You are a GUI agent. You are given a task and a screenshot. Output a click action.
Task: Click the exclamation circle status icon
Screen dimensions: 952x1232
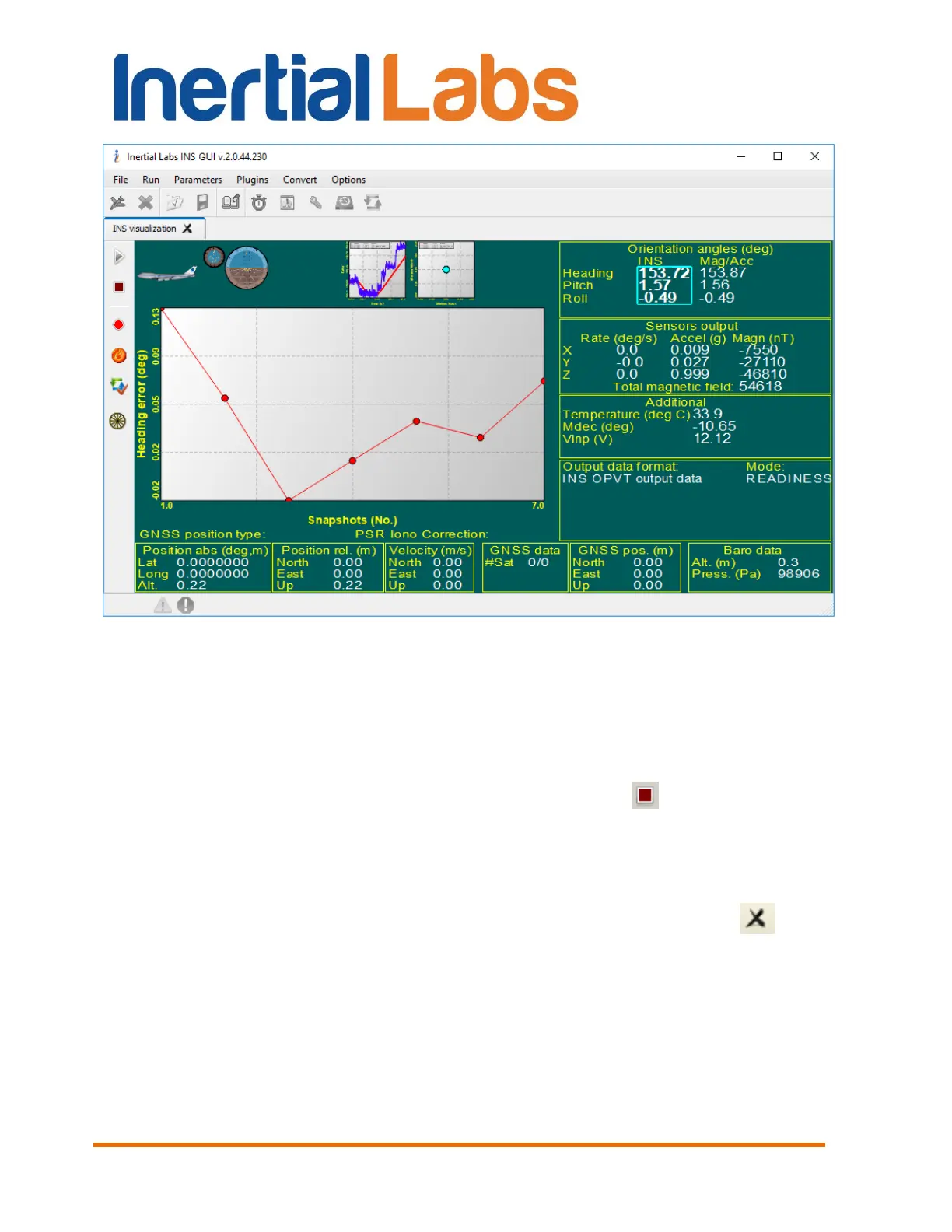pos(185,605)
